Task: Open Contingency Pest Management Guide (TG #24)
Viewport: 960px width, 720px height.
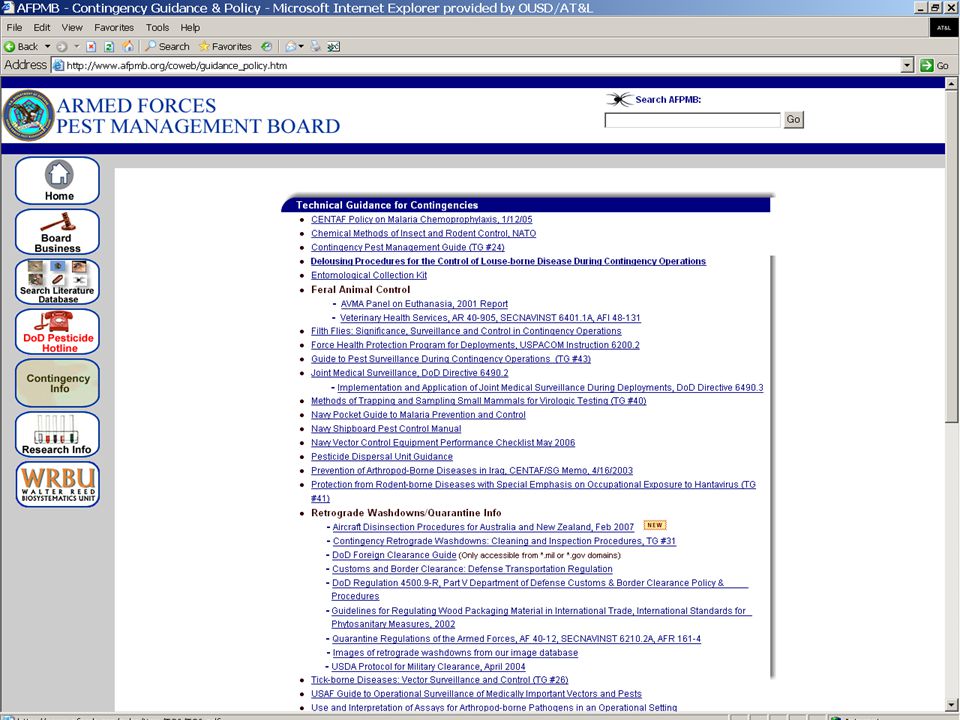Action: click(408, 247)
